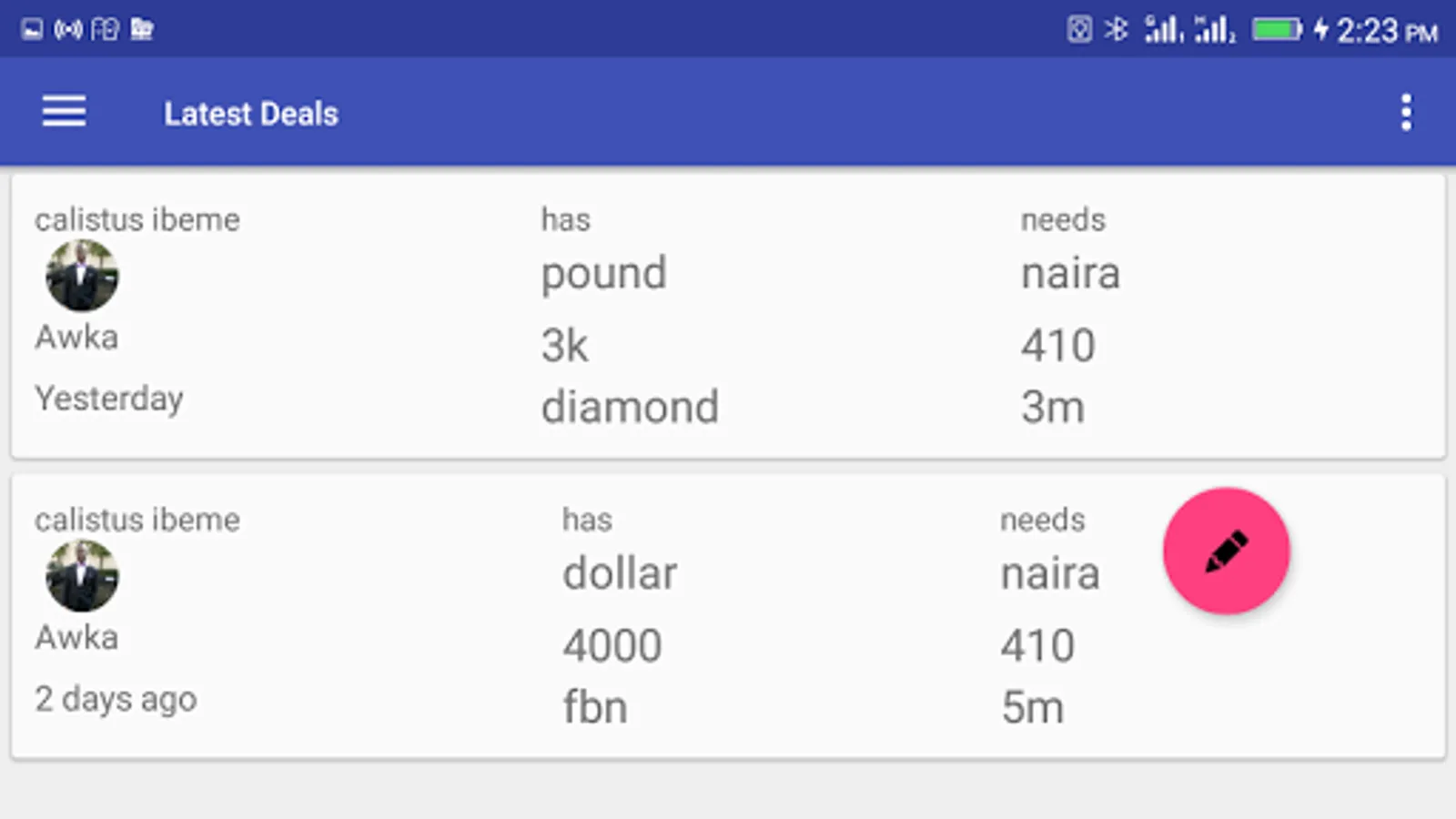
Task: Tap the hotspot icon in status bar
Action: (x=68, y=30)
